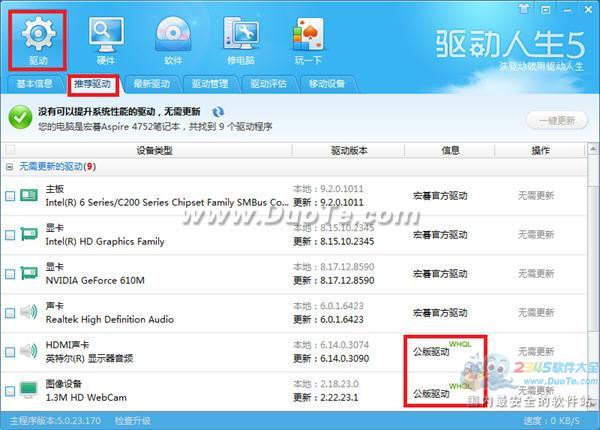Tick the checkbox for Intel HD Graphics Family

[10, 235]
